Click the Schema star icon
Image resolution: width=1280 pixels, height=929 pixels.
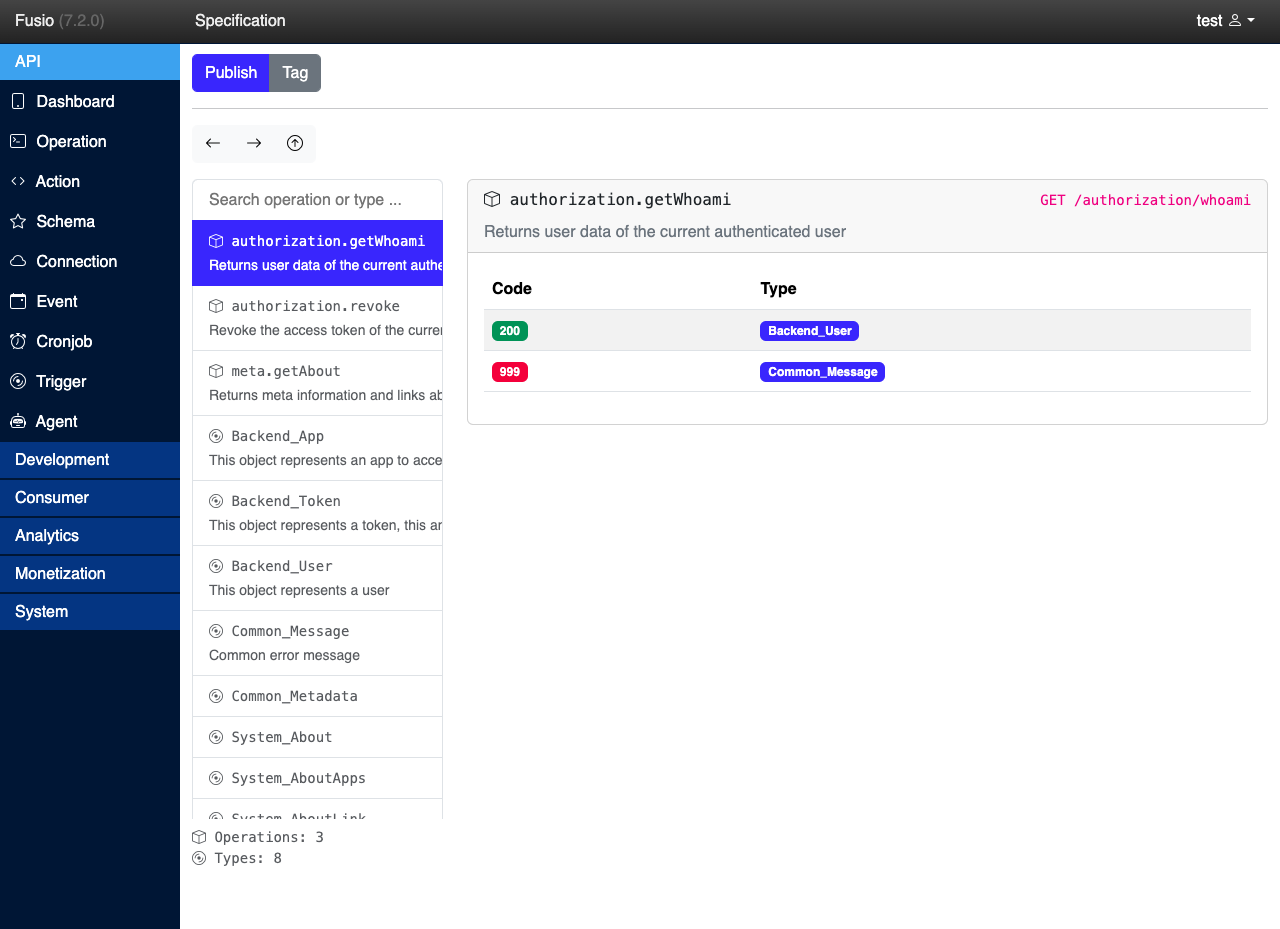[x=18, y=221]
